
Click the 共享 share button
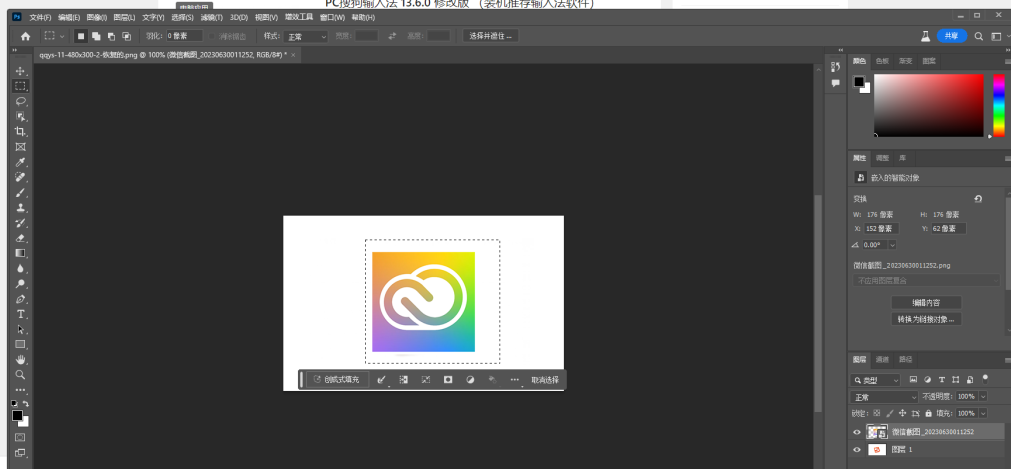(952, 36)
